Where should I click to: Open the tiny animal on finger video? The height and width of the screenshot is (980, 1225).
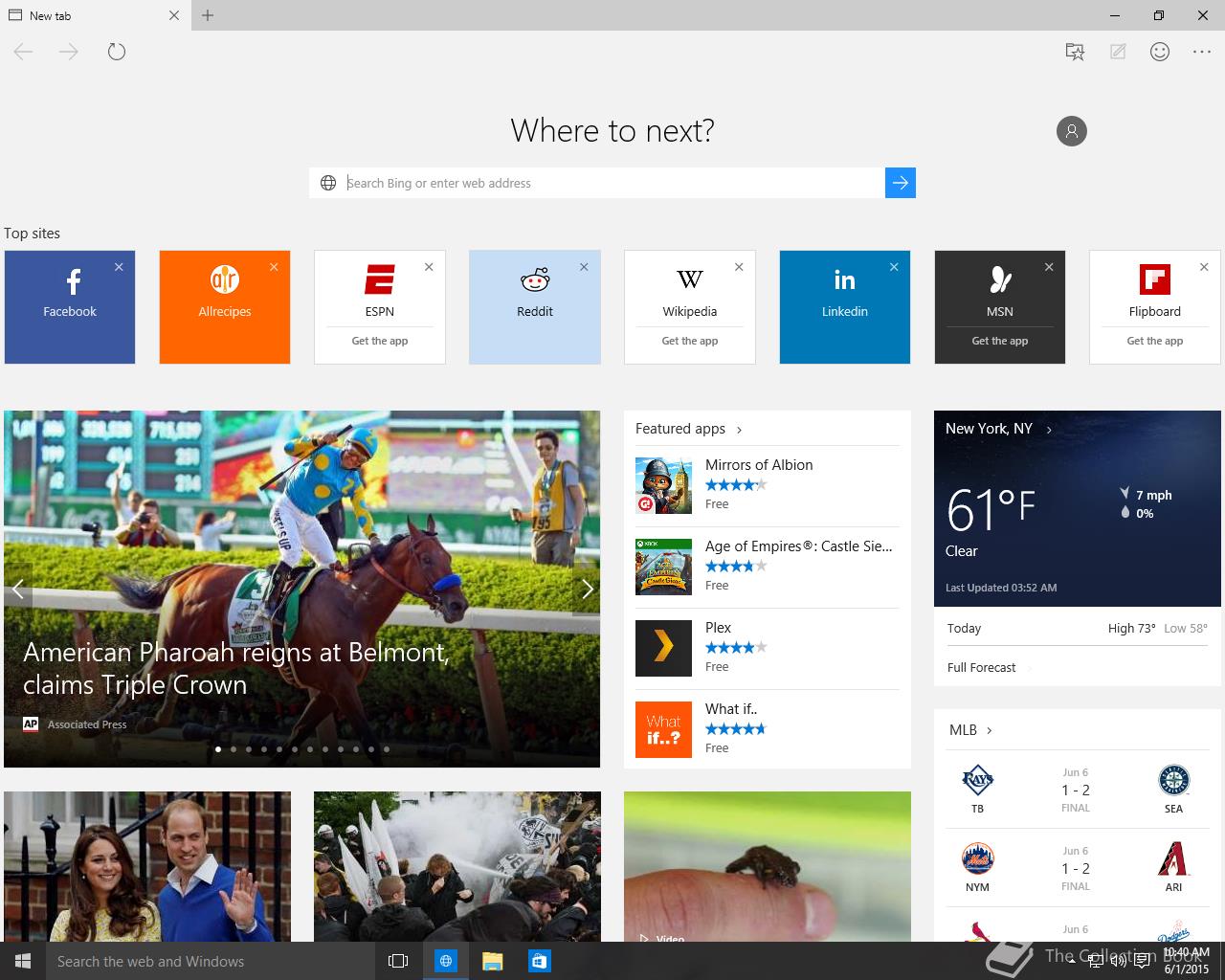pyautogui.click(x=768, y=866)
